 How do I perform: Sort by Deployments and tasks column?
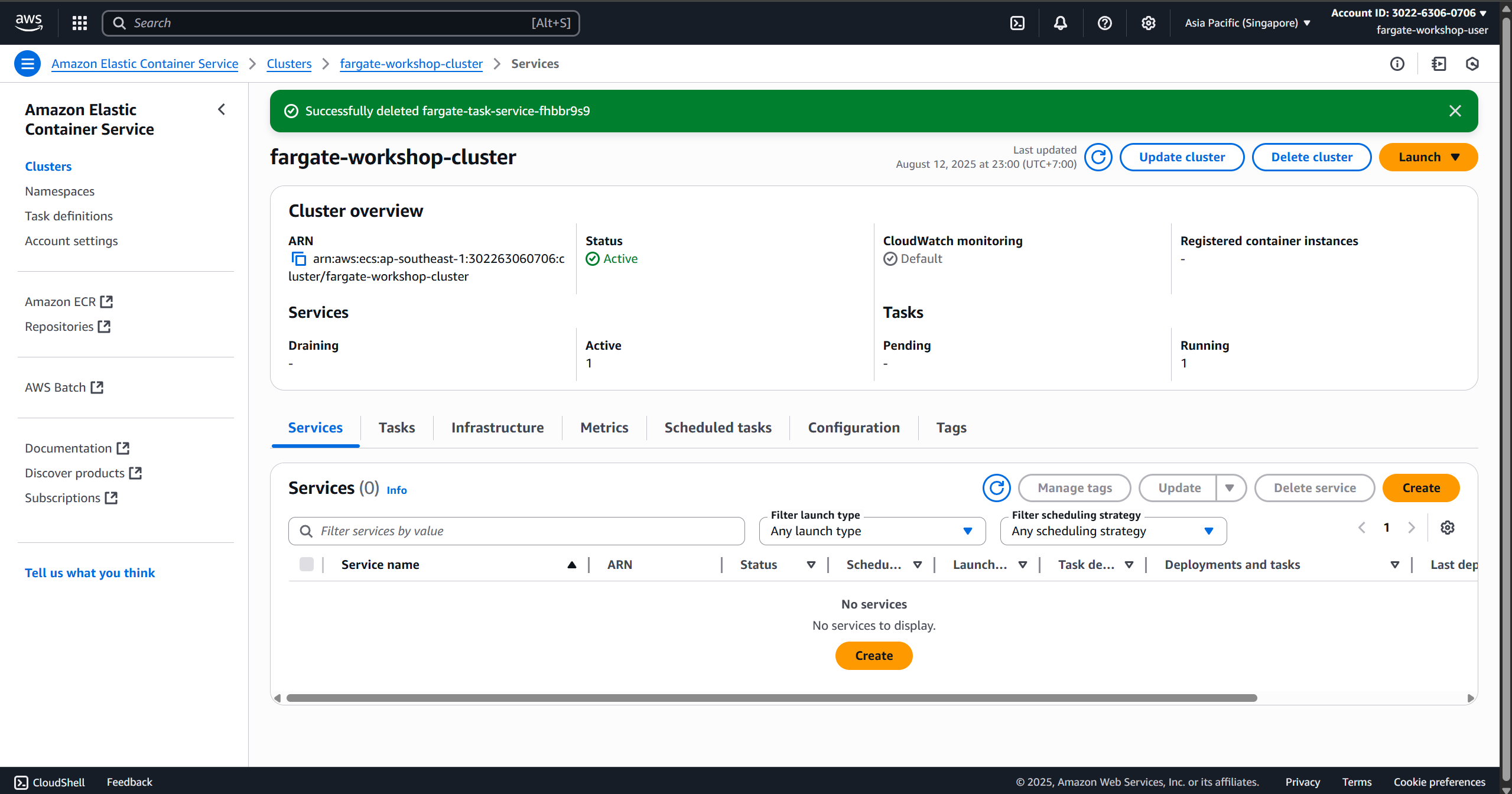(1282, 565)
